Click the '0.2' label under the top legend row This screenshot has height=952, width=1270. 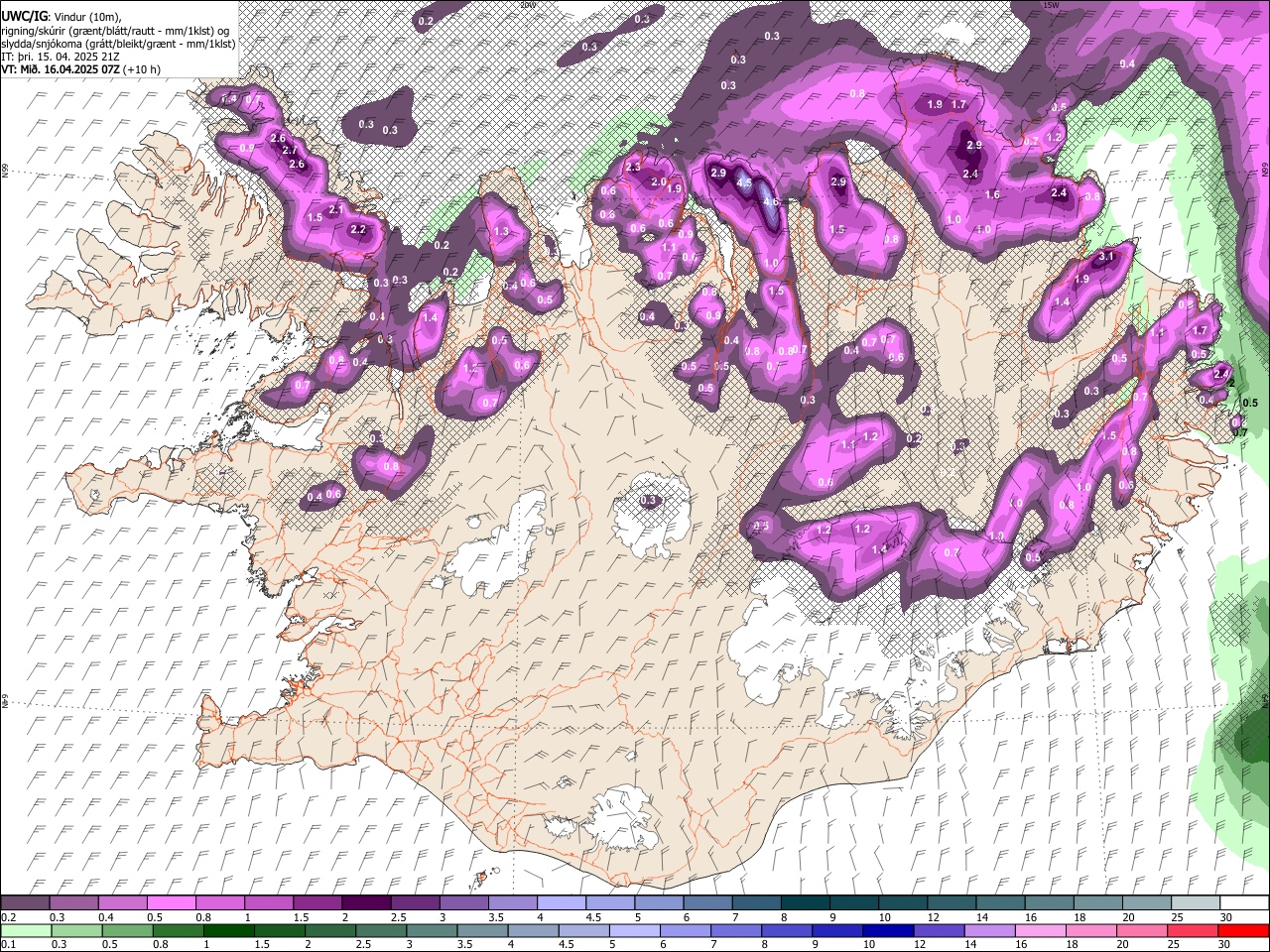pyautogui.click(x=8, y=917)
